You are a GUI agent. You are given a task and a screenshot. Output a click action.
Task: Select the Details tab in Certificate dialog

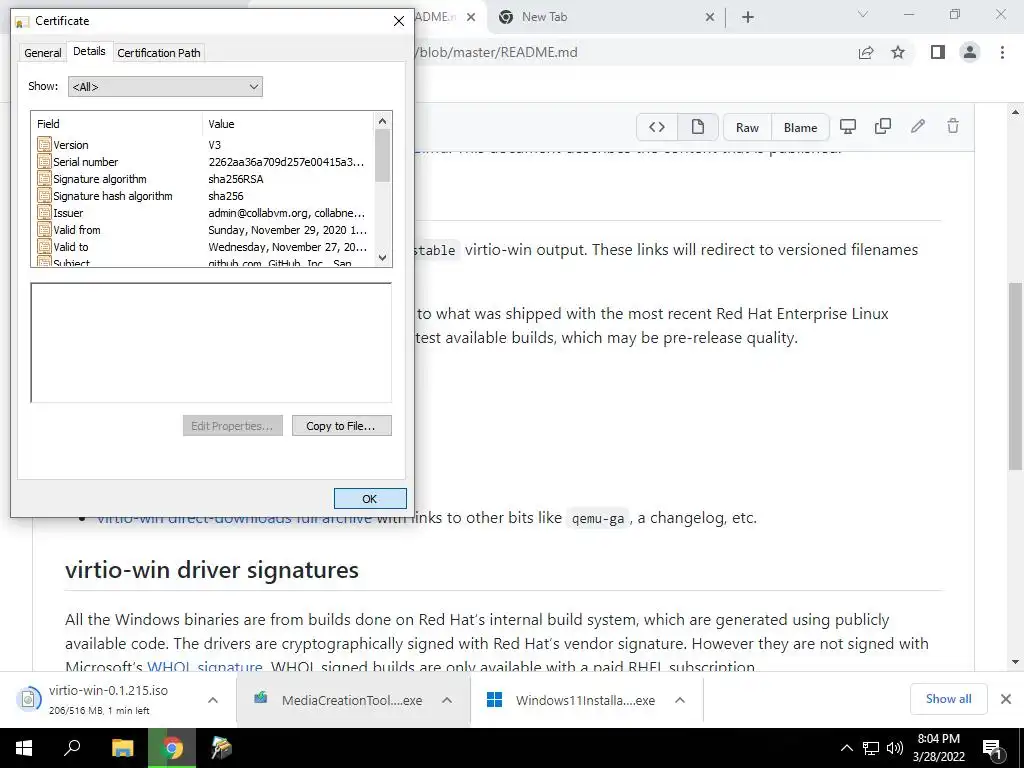click(x=89, y=51)
